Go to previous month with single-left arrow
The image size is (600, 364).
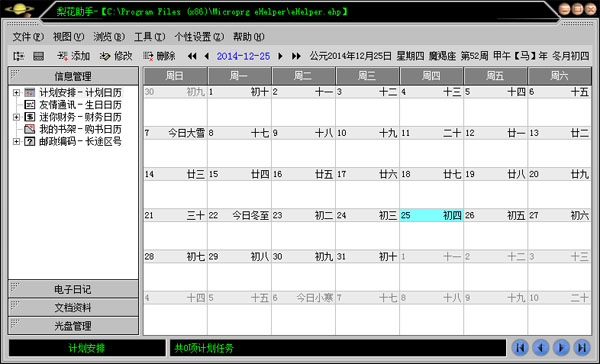pyautogui.click(x=207, y=56)
